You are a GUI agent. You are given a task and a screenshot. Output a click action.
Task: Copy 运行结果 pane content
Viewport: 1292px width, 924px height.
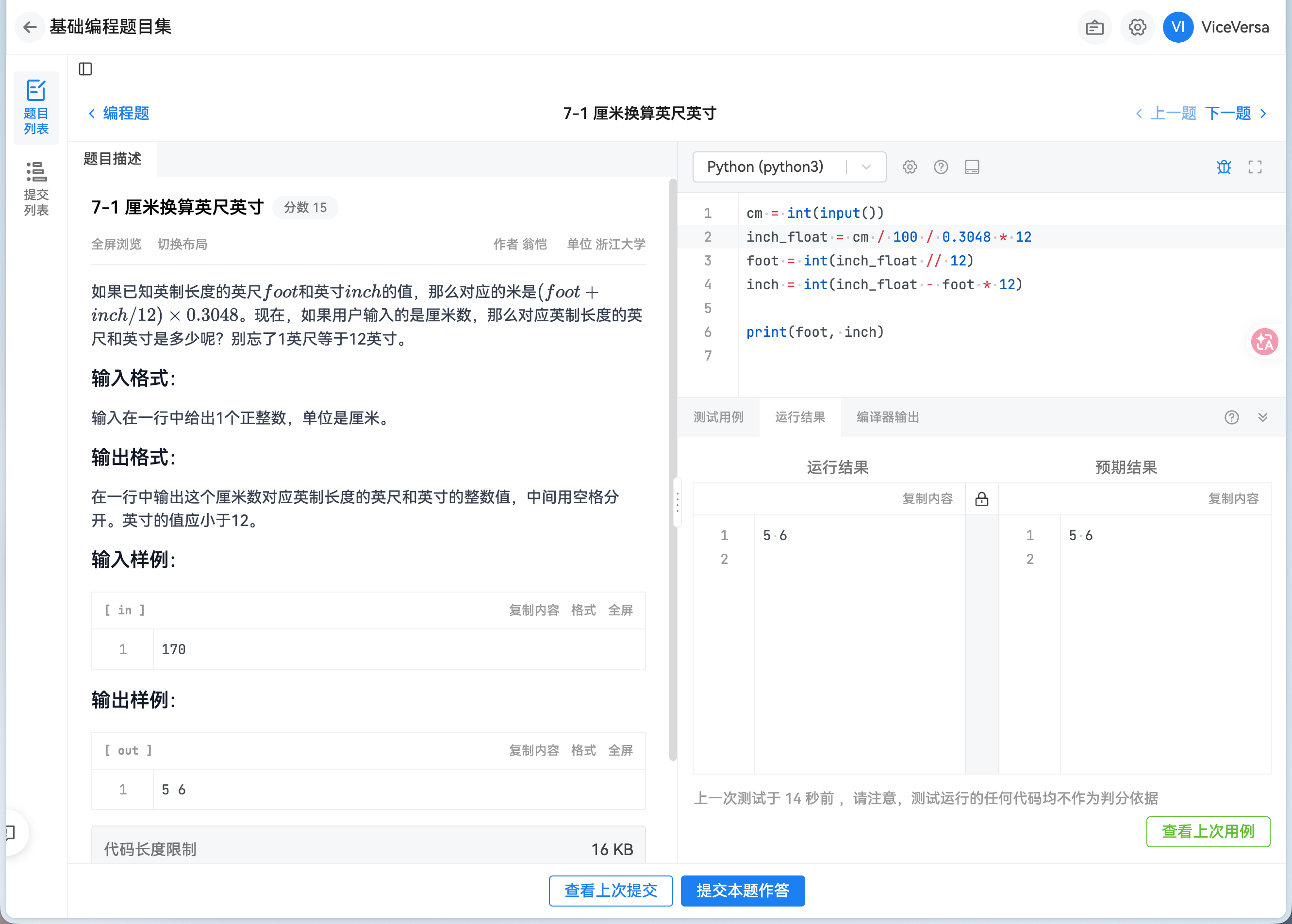click(x=928, y=499)
